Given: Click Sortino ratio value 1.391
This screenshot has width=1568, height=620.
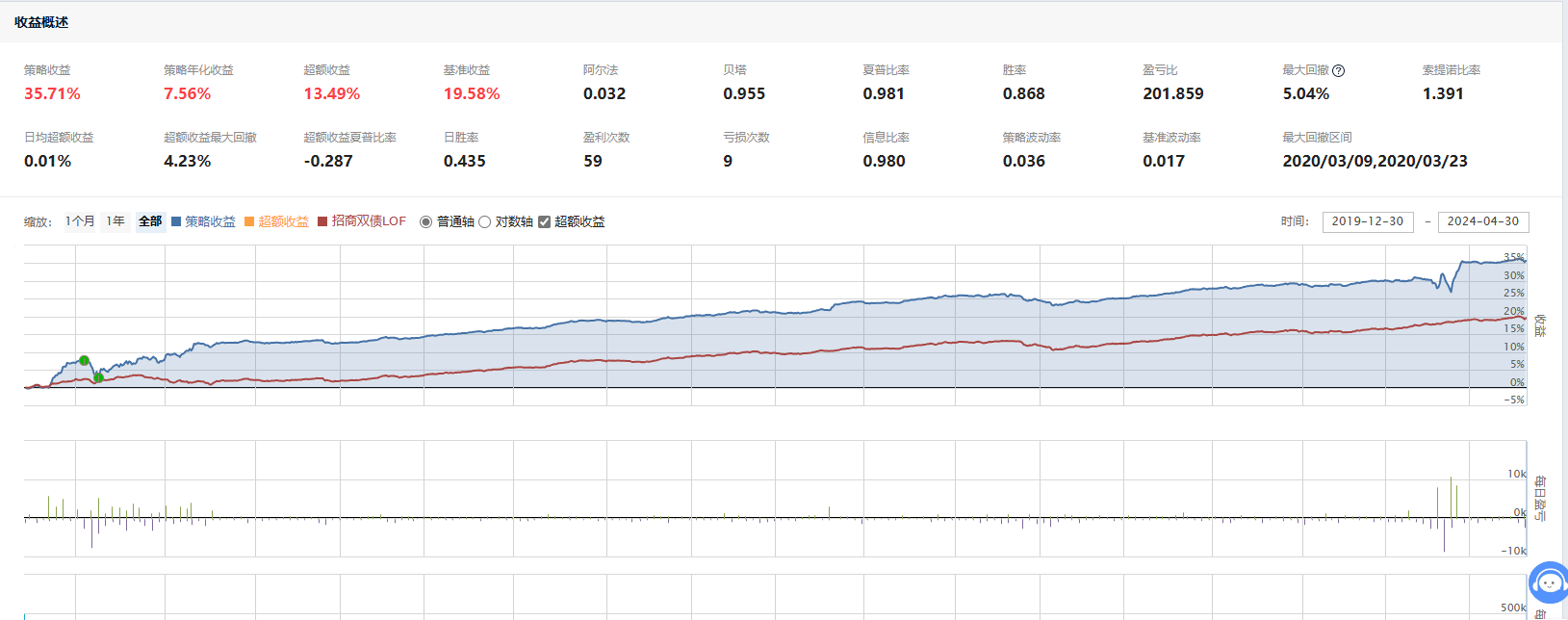Looking at the screenshot, I should pyautogui.click(x=1443, y=93).
